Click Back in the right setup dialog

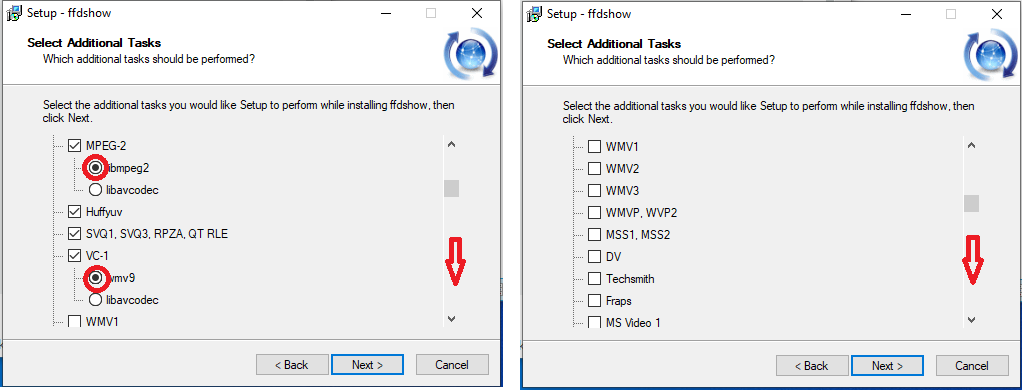tap(813, 365)
